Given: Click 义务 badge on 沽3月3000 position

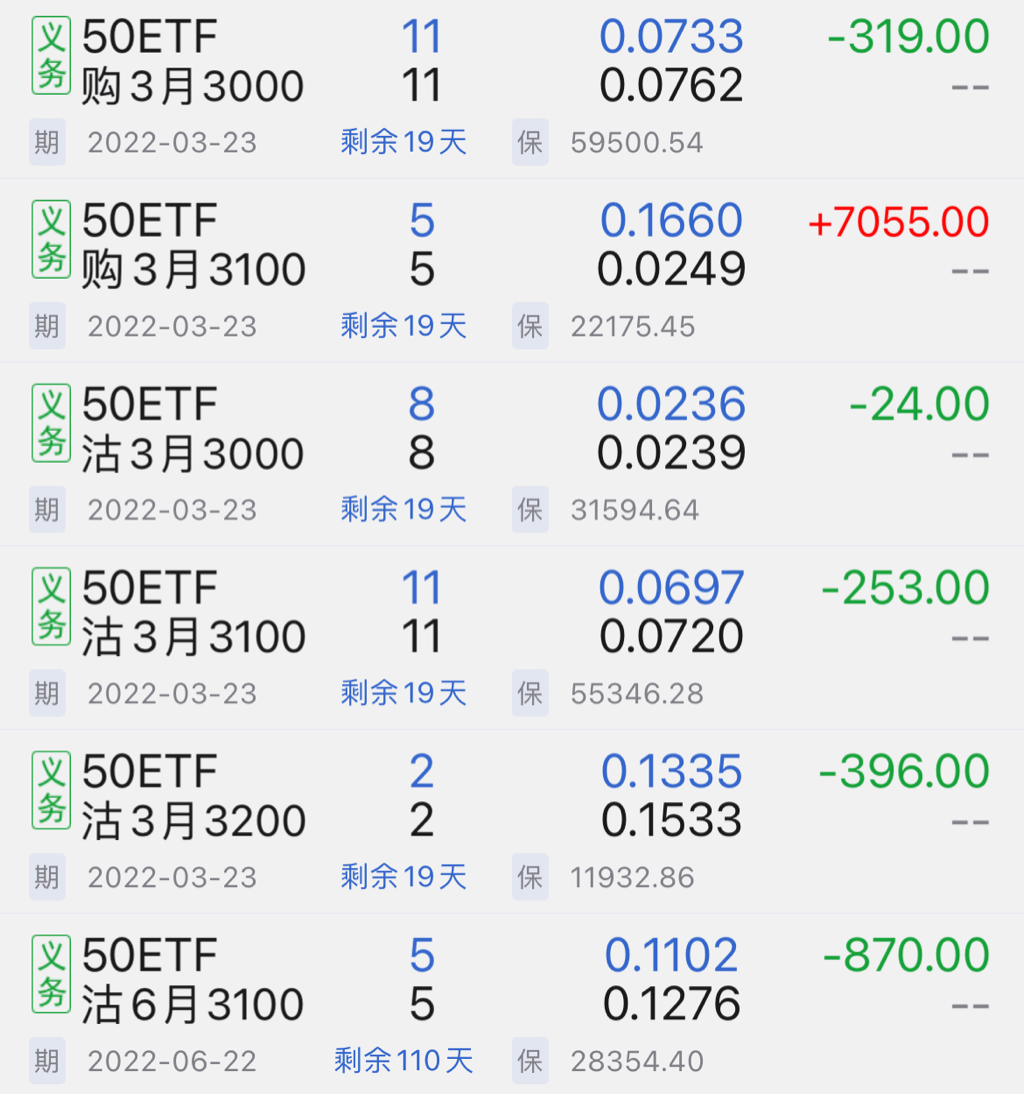Looking at the screenshot, I should pyautogui.click(x=50, y=425).
